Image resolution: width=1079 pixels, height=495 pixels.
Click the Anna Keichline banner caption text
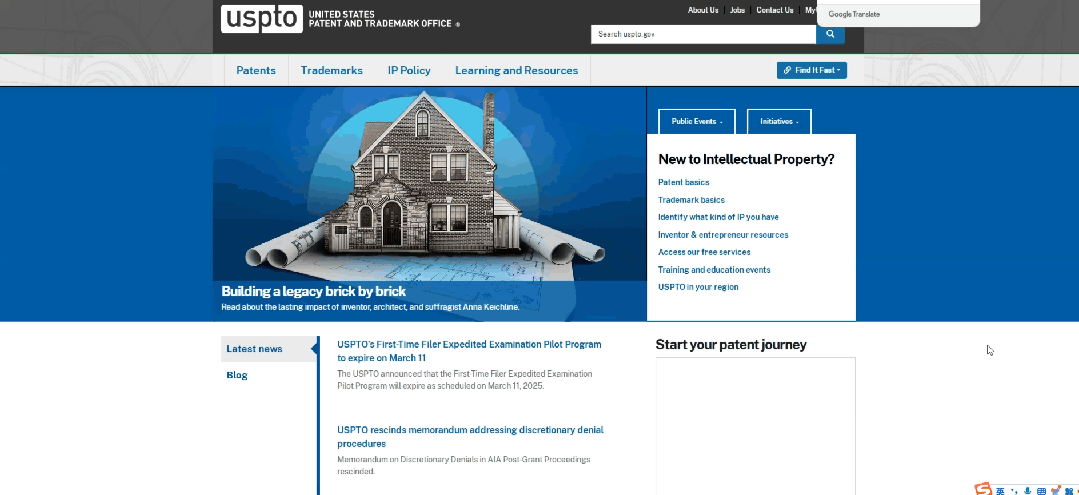click(x=370, y=307)
